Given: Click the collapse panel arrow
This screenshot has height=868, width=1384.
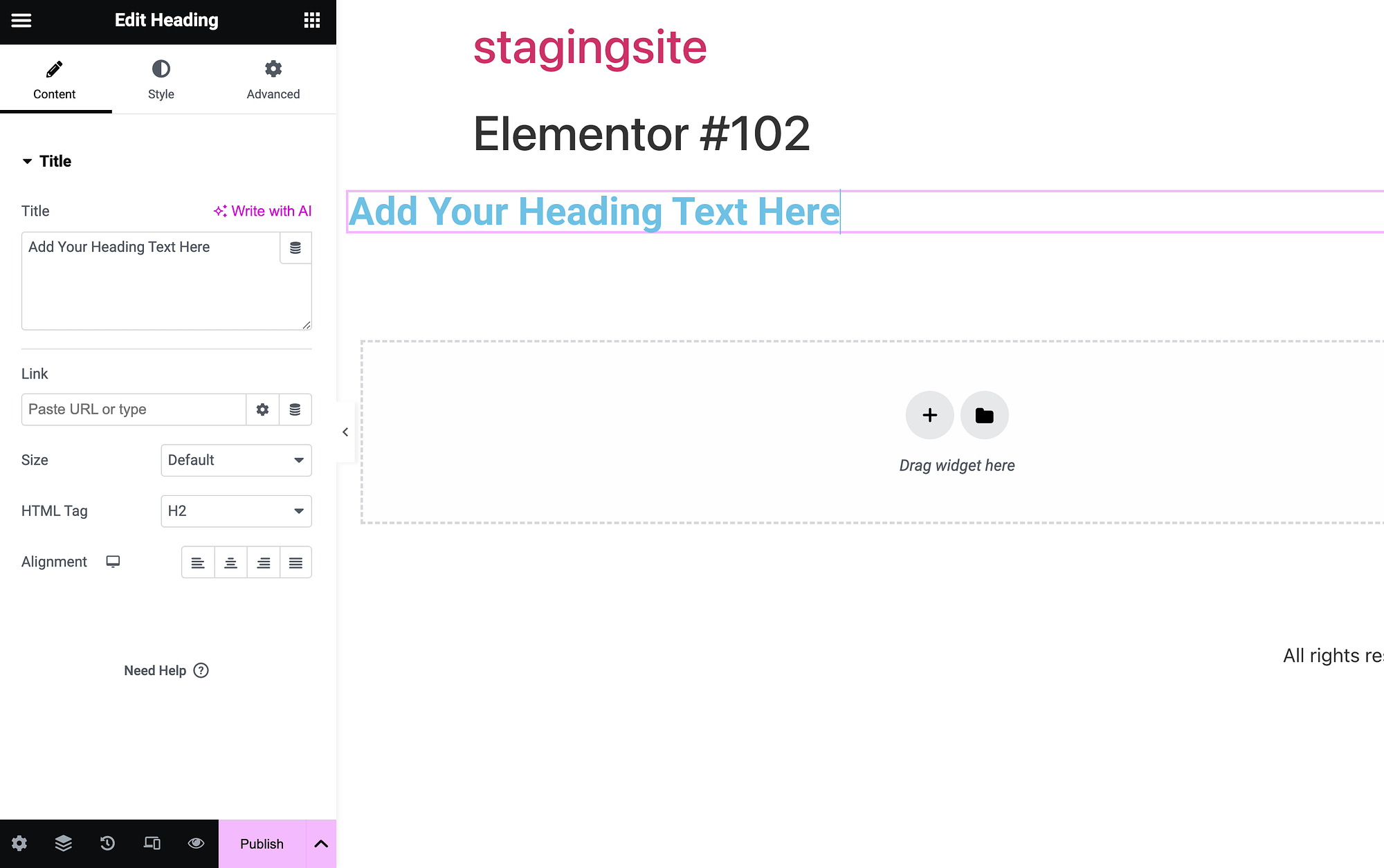Looking at the screenshot, I should point(345,432).
